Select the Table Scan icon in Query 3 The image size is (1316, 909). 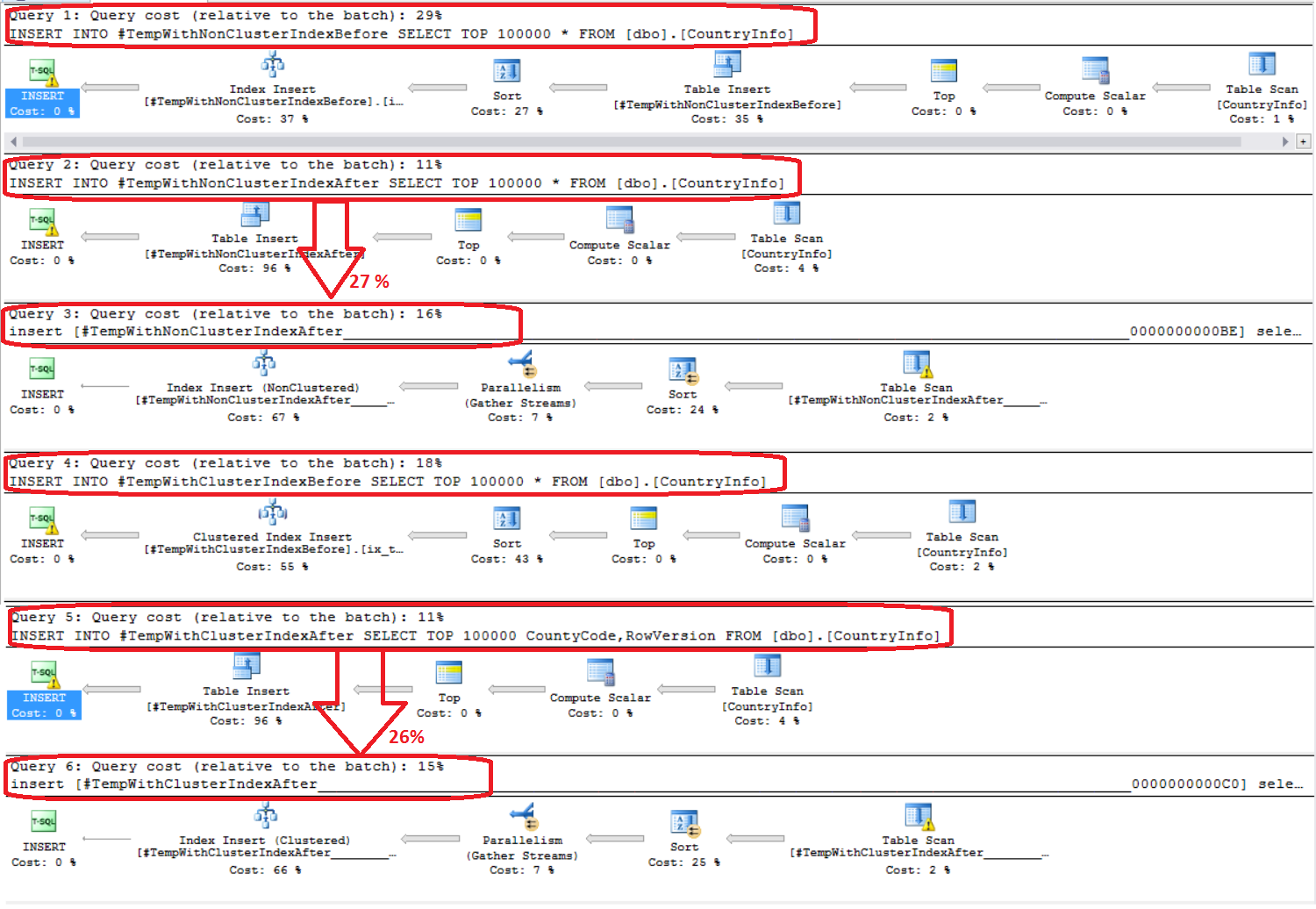(x=917, y=364)
